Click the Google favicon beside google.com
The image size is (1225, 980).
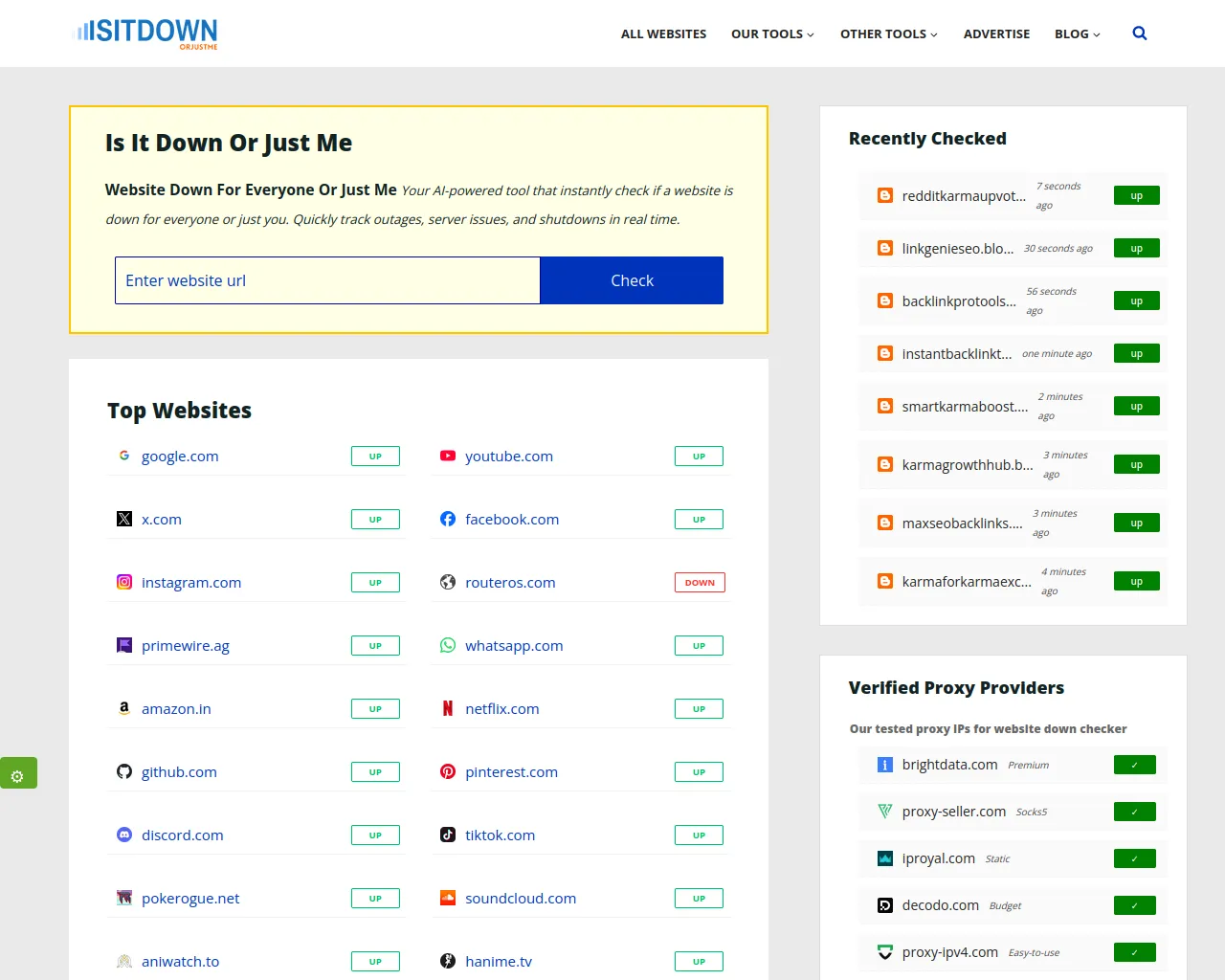coord(124,456)
